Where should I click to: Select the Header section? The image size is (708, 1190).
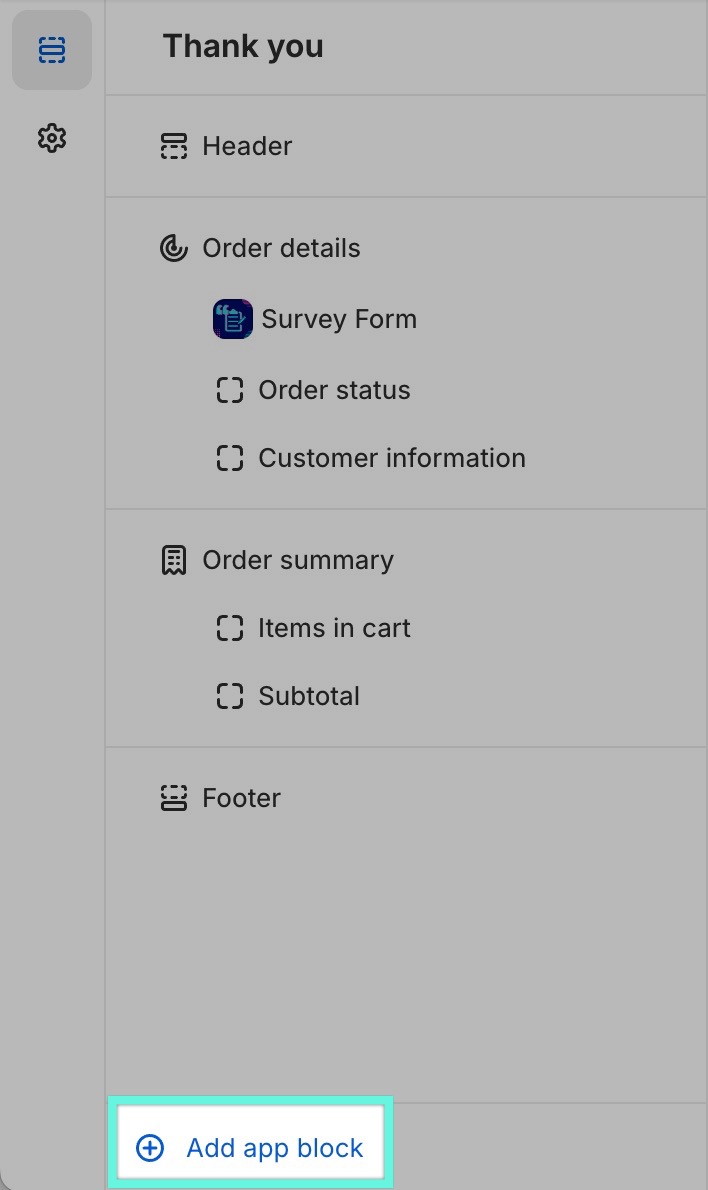coord(247,147)
